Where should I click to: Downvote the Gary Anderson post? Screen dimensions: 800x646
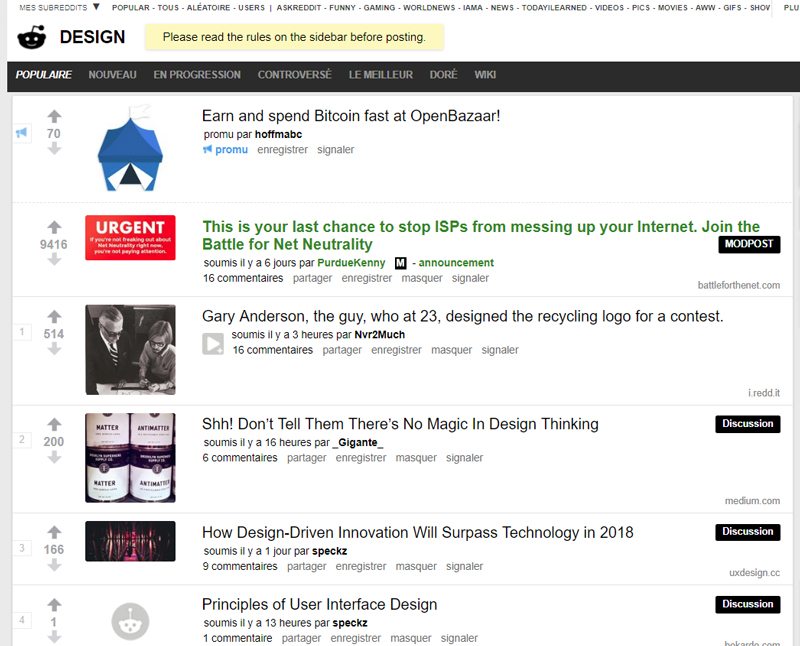pyautogui.click(x=54, y=350)
